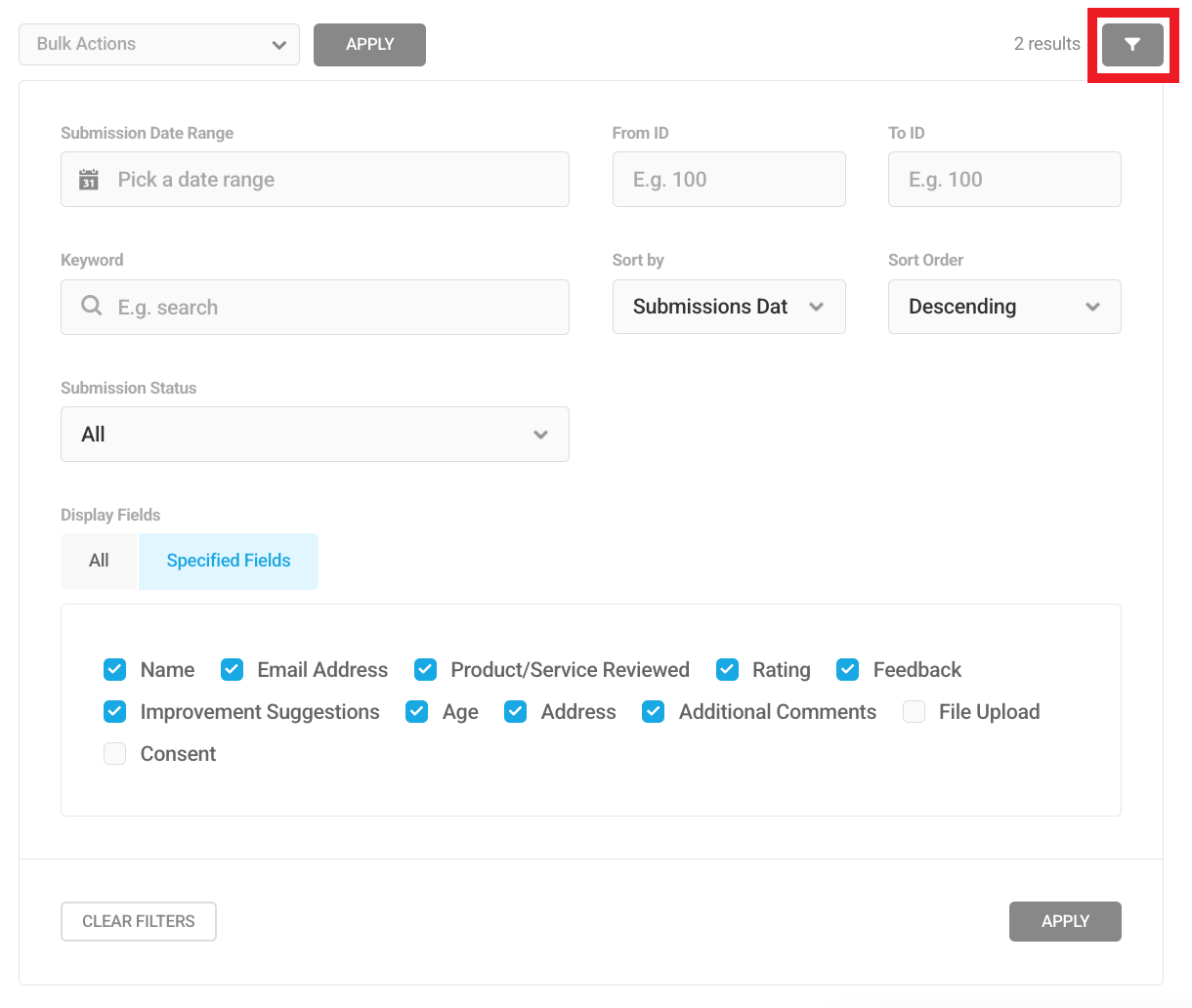
Task: Click the Keyword search input field
Action: click(332, 308)
